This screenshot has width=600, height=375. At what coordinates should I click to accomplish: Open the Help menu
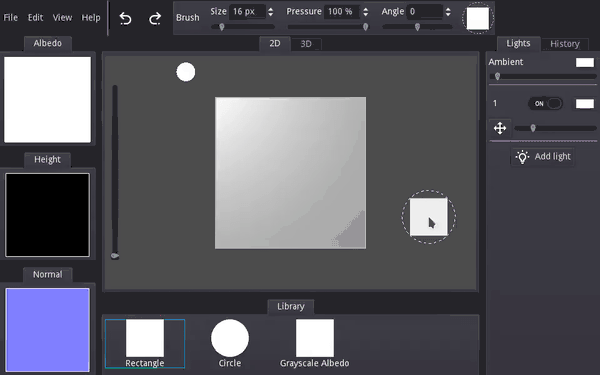click(91, 18)
